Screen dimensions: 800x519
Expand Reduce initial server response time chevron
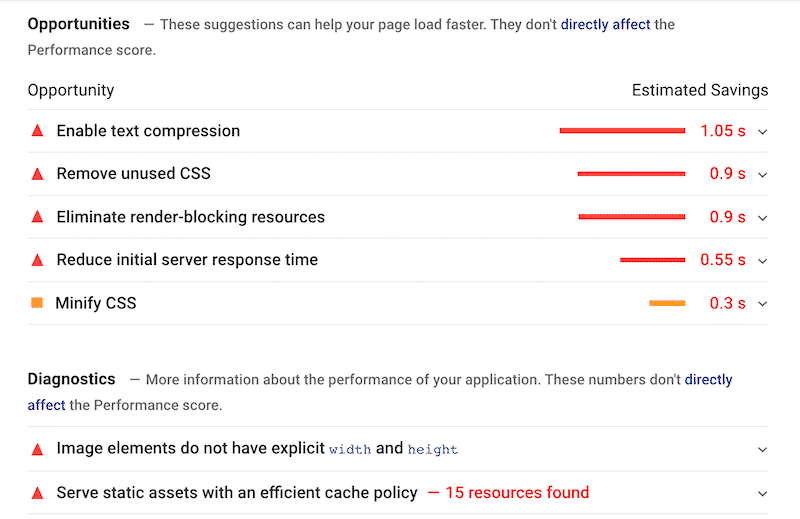pyautogui.click(x=763, y=260)
